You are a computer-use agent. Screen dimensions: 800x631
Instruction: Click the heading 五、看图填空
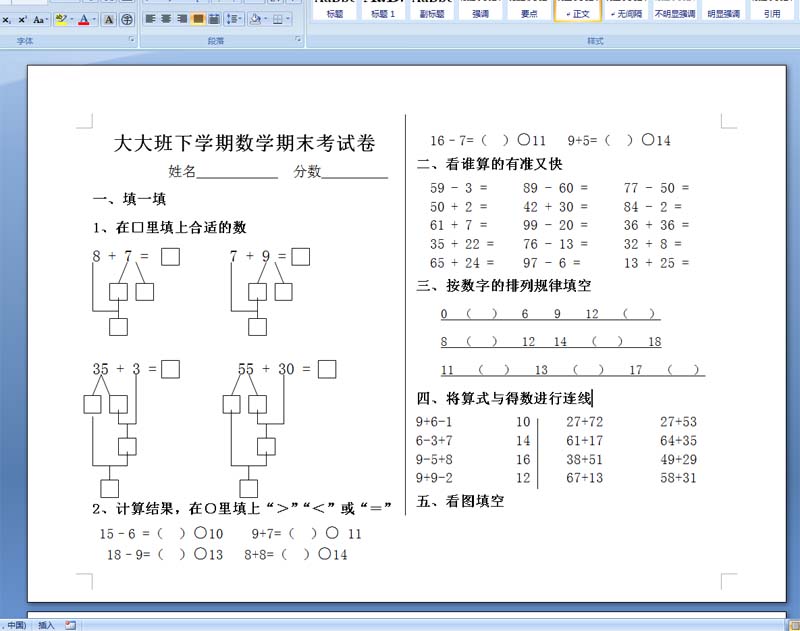[x=460, y=501]
